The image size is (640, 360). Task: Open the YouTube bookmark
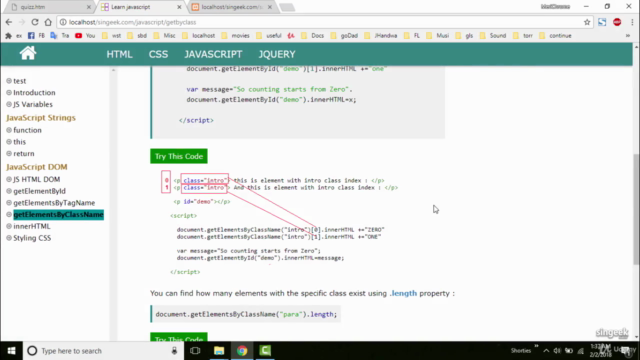[x=85, y=36]
